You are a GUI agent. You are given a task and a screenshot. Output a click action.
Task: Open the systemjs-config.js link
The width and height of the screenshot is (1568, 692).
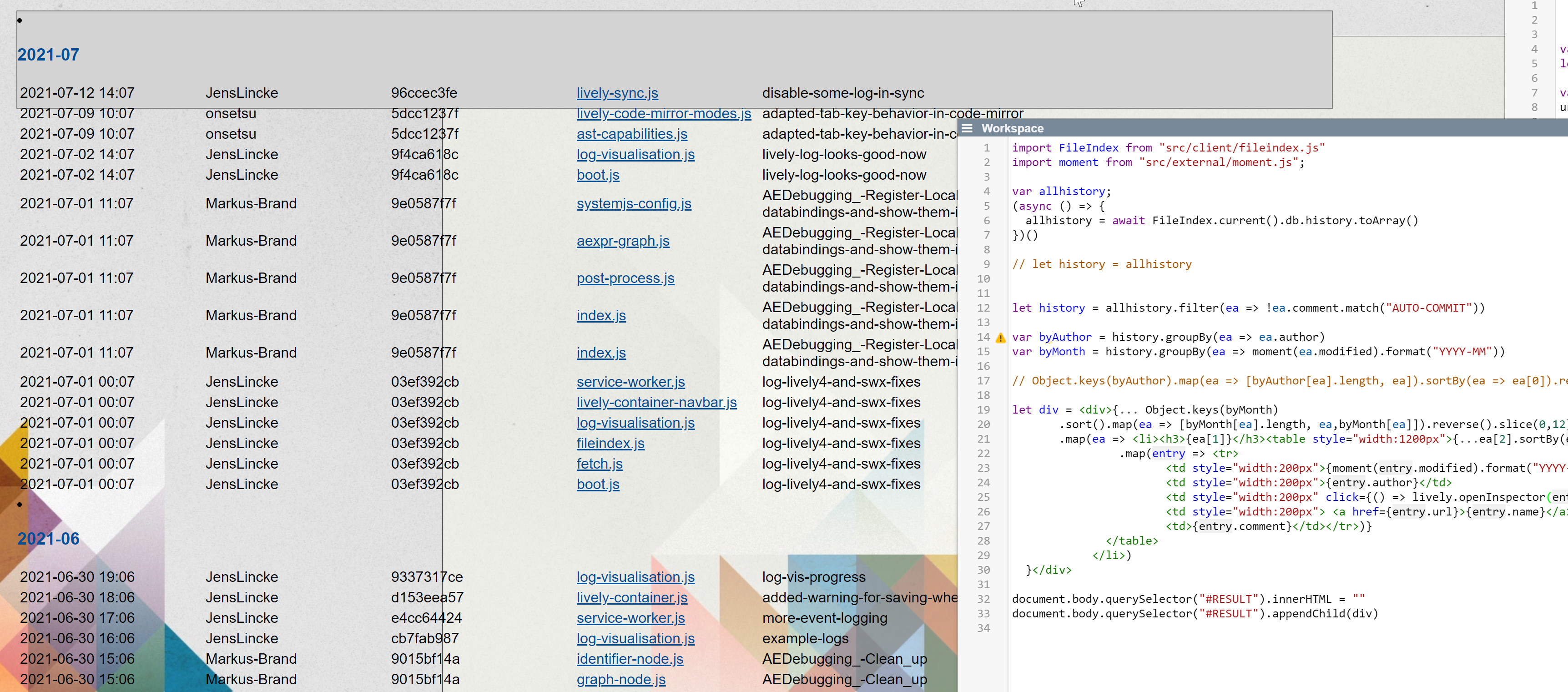click(633, 204)
